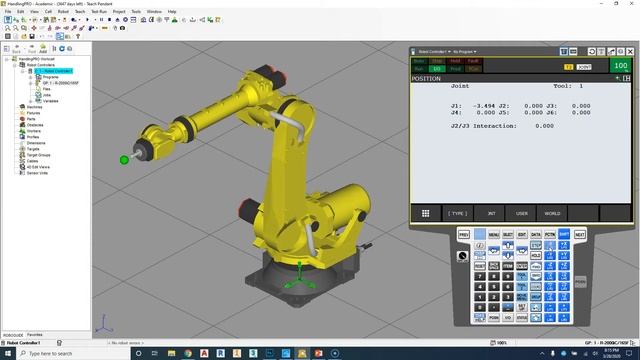Open the Teach menu
This screenshot has height=360, width=640.
click(x=80, y=11)
